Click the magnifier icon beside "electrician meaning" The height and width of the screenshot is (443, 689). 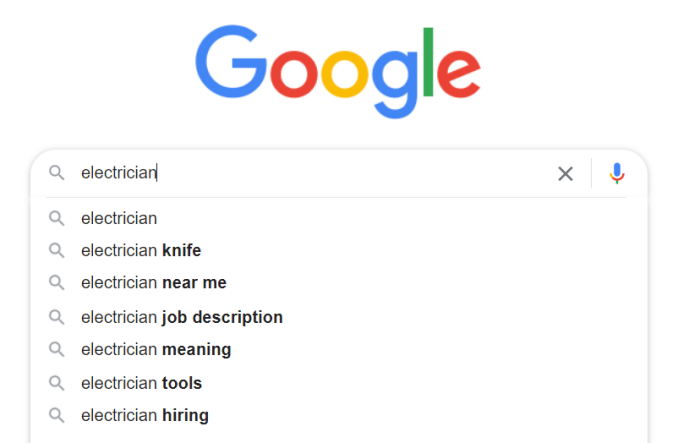57,349
